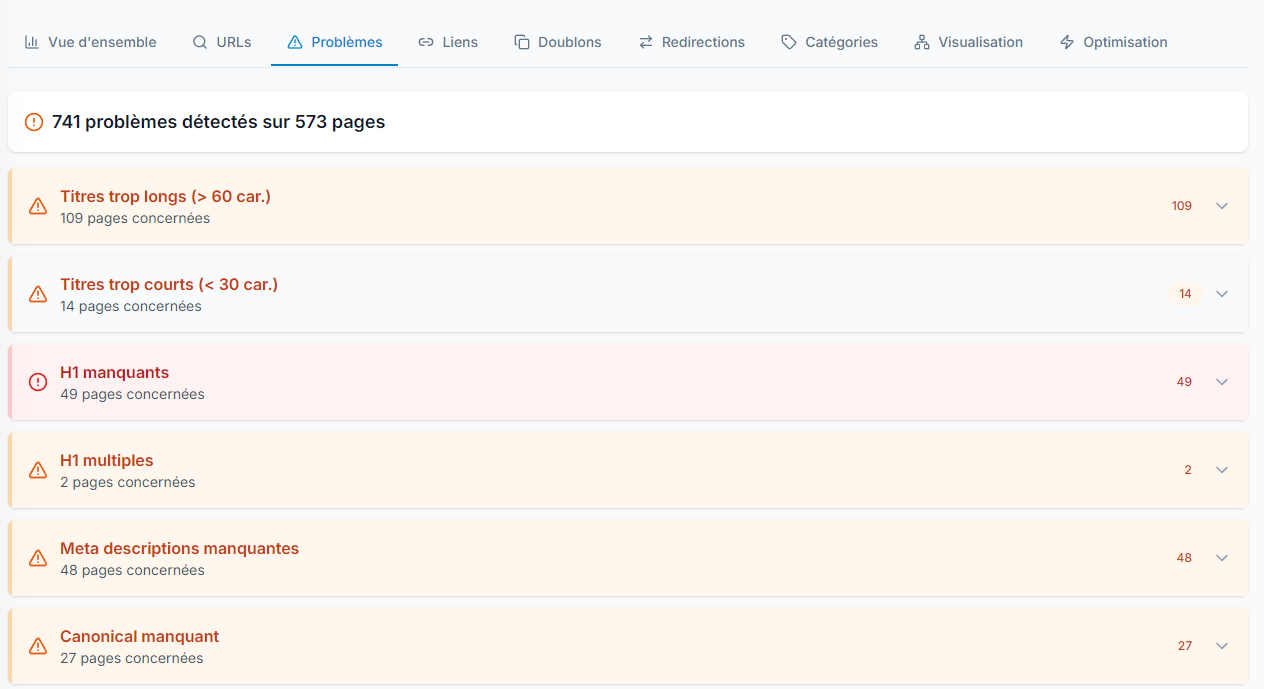Screen dimensions: 1264x689
Task: Click the 14 count badge
Action: coord(1185,294)
